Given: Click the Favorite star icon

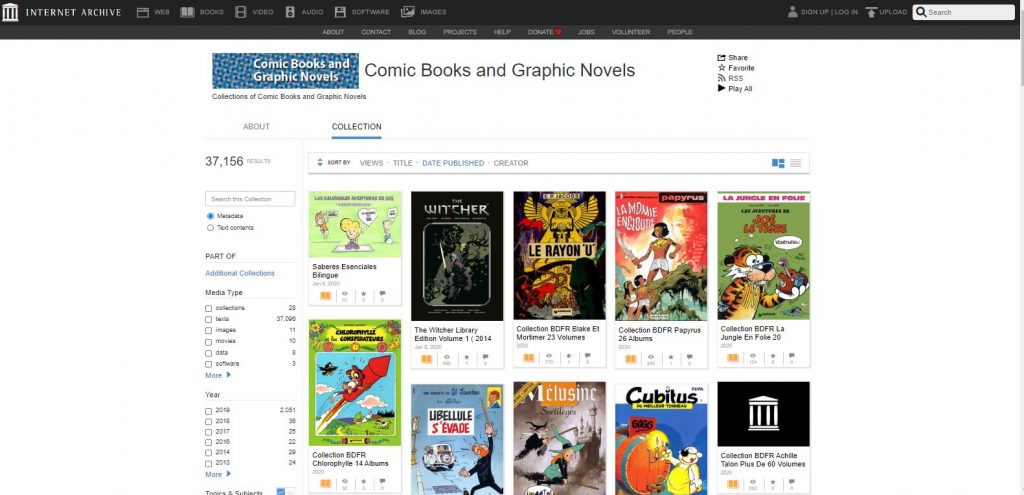Looking at the screenshot, I should coord(722,68).
